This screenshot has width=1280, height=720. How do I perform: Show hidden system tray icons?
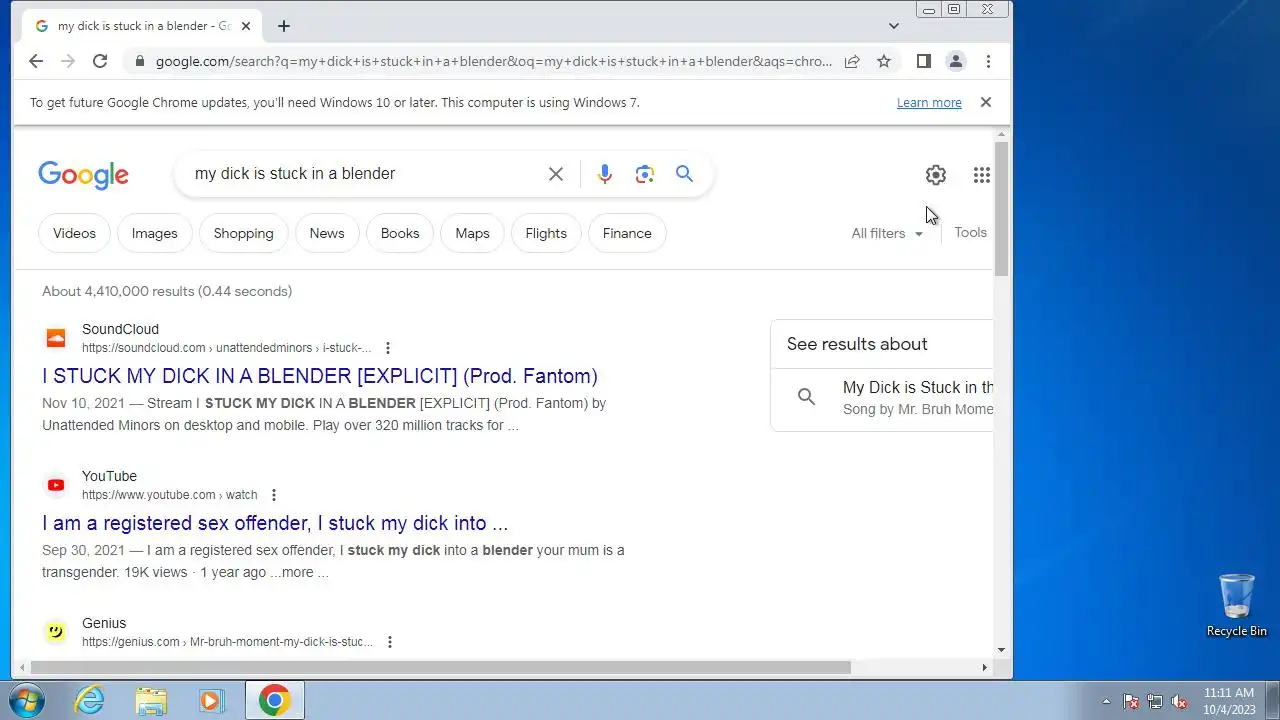(x=1106, y=701)
